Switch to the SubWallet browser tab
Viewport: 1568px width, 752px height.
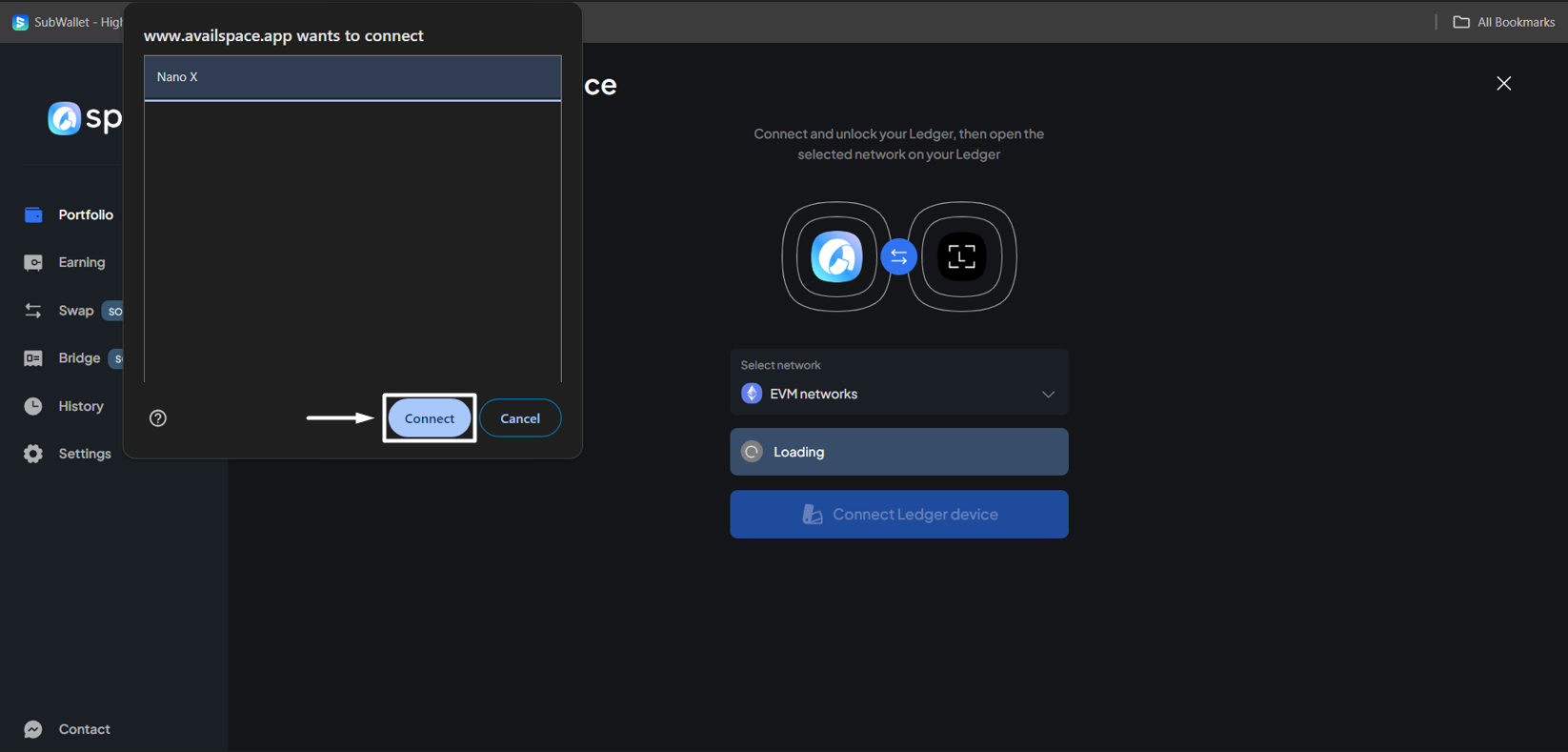point(67,22)
